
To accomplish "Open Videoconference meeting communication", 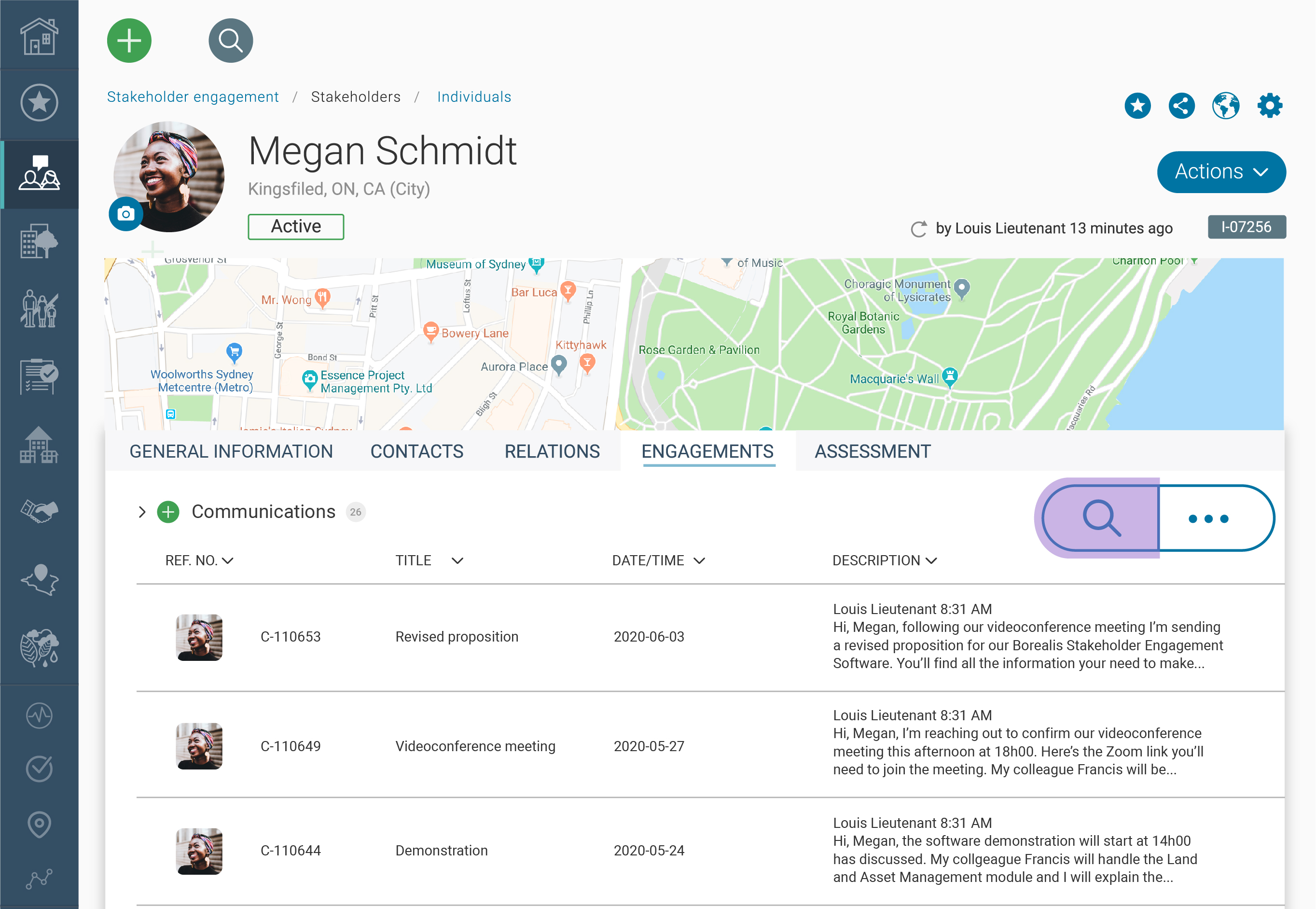I will tap(475, 746).
